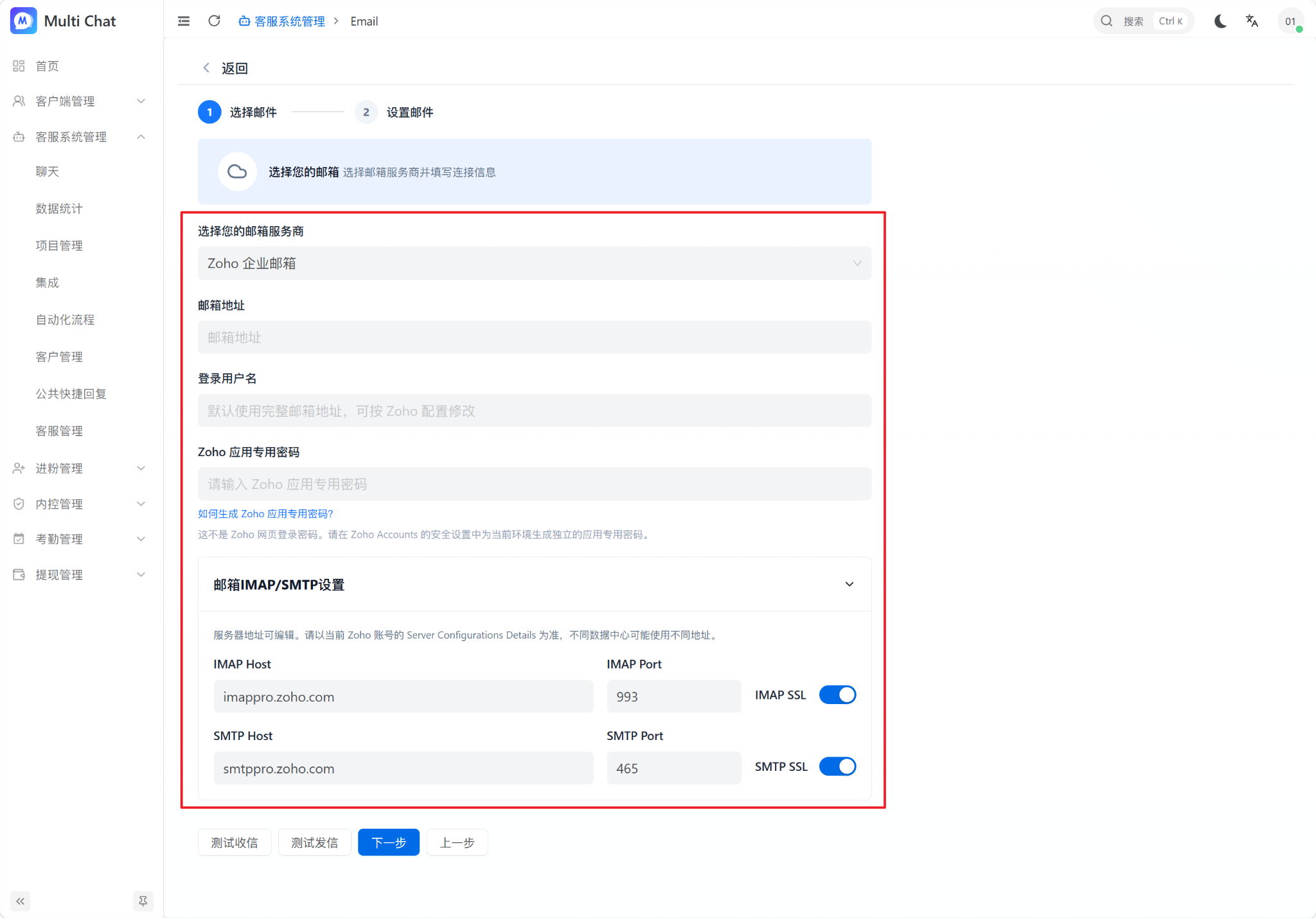
Task: Proceed with the 下一步 button
Action: click(x=389, y=842)
